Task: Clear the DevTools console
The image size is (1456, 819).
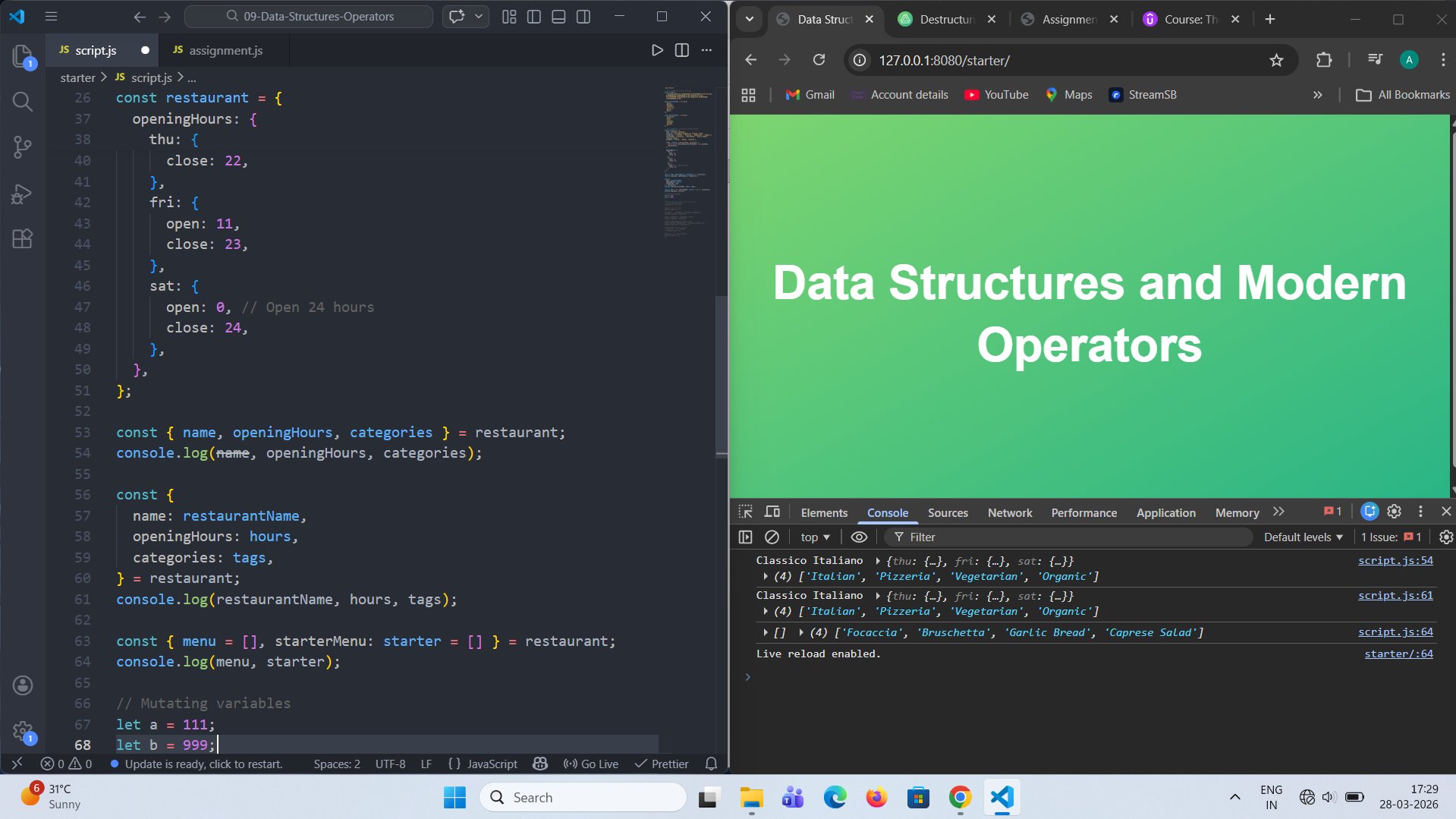Action: pyautogui.click(x=772, y=537)
